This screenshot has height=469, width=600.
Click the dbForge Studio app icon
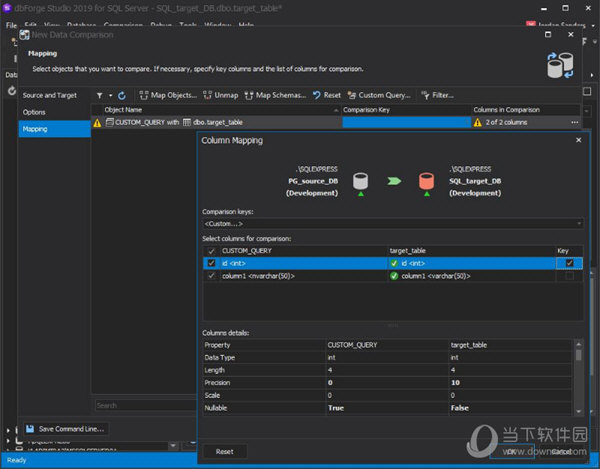coord(7,8)
